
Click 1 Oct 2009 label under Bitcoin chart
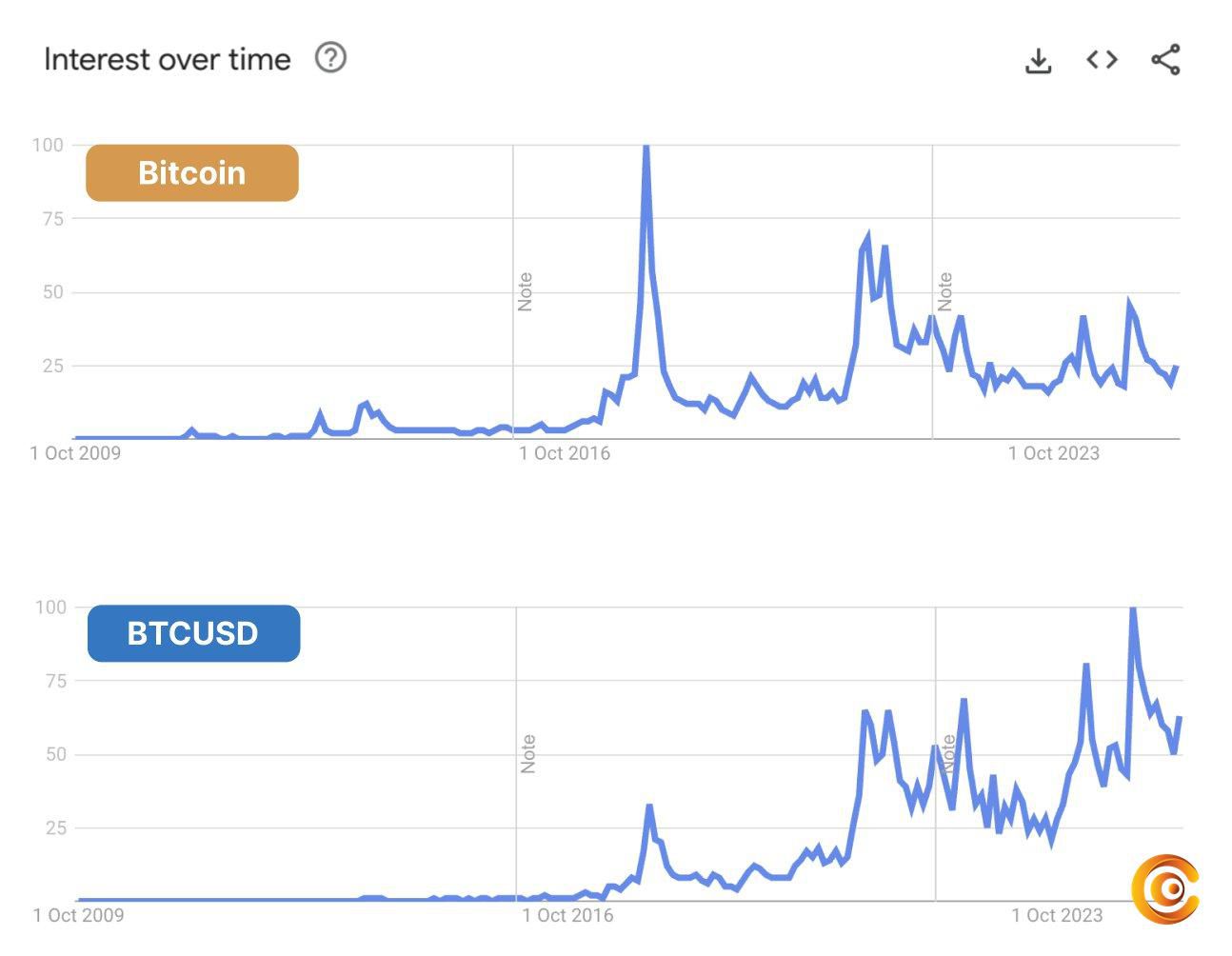(75, 453)
